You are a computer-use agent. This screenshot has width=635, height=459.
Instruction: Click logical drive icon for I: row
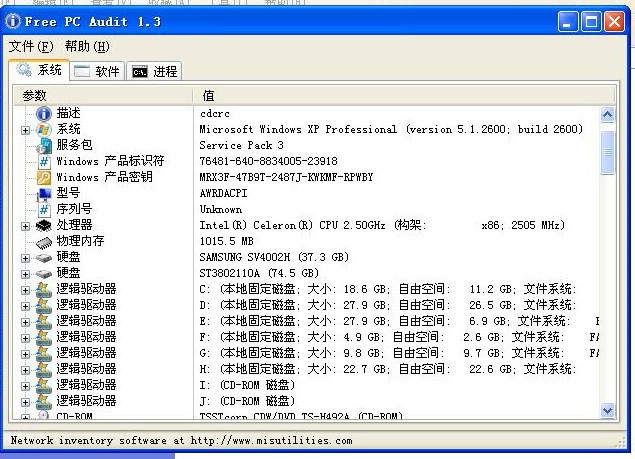pos(44,386)
